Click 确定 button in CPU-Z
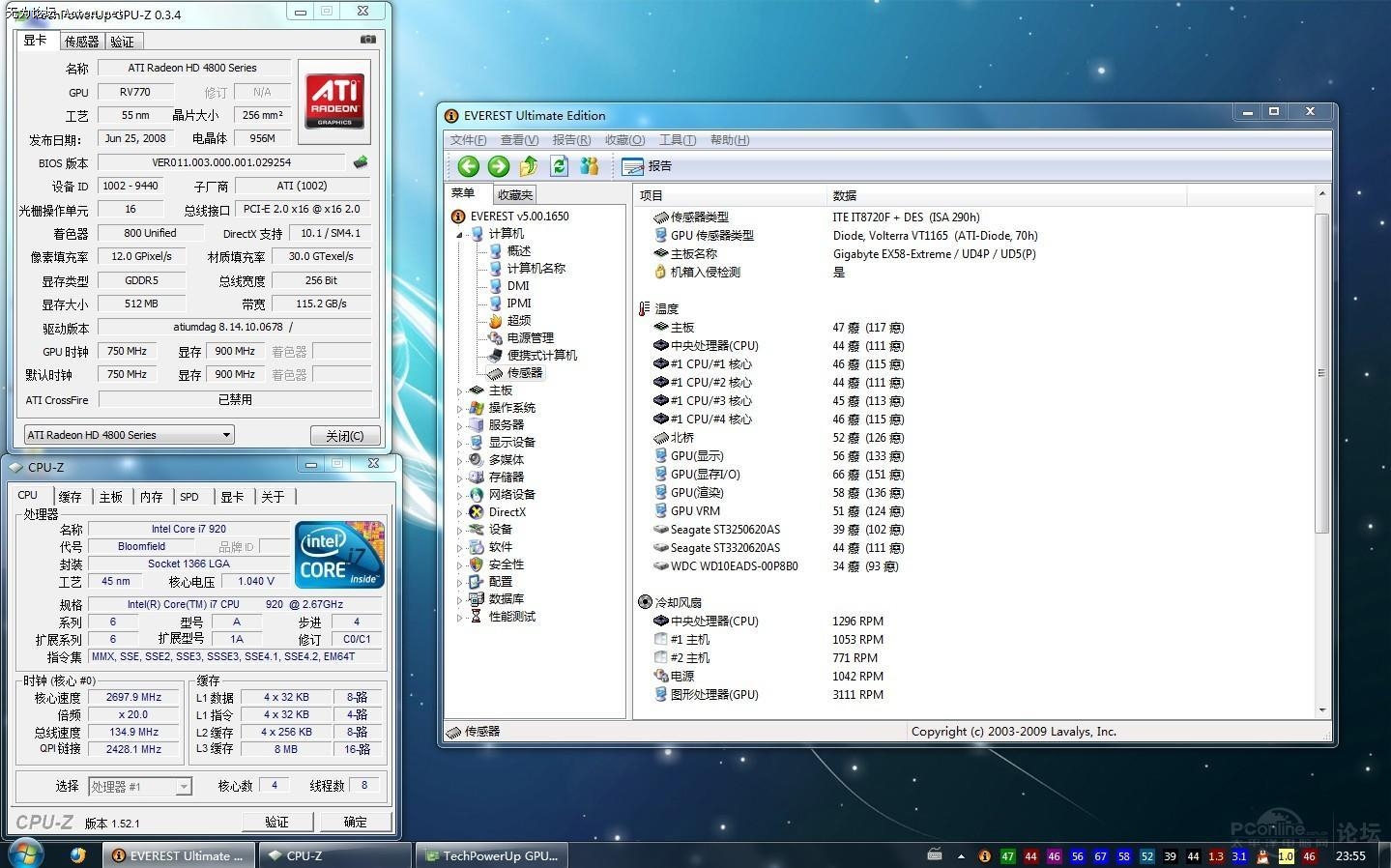1391x868 pixels. pyautogui.click(x=356, y=822)
